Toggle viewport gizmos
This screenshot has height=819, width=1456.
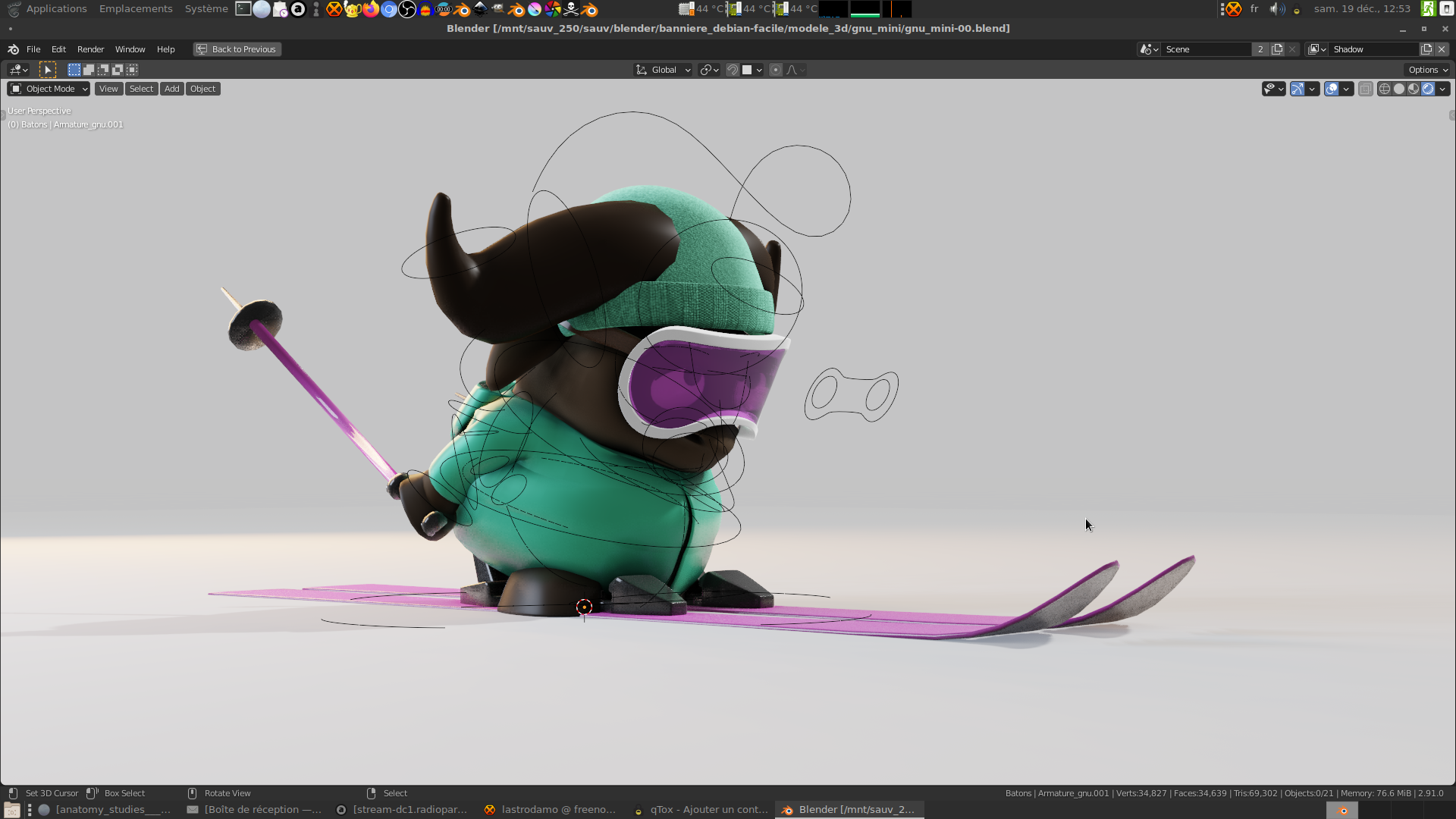1298,89
